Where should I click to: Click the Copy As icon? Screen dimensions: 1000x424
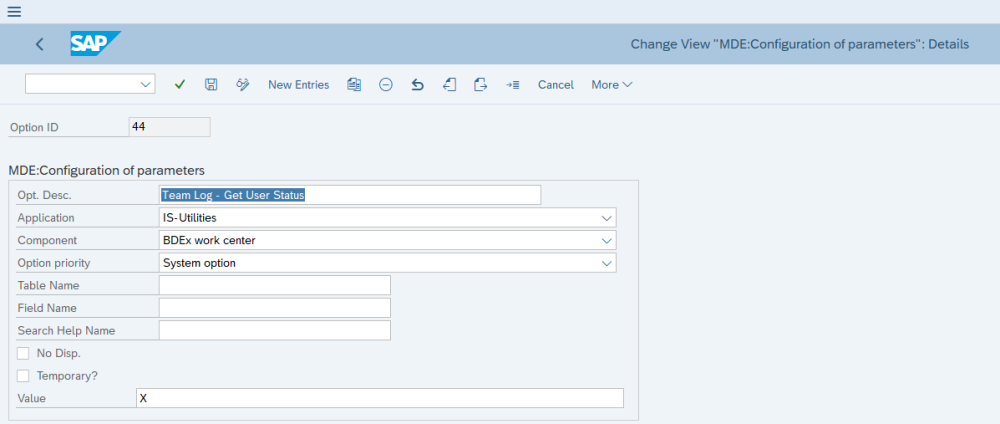(354, 85)
